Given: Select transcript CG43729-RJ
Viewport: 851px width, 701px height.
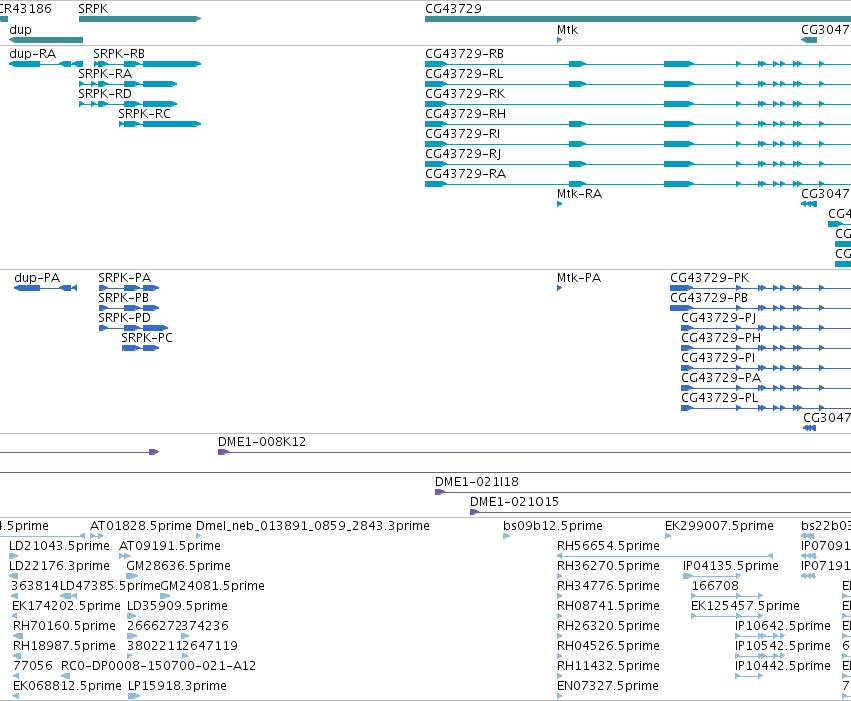Looking at the screenshot, I should [463, 154].
